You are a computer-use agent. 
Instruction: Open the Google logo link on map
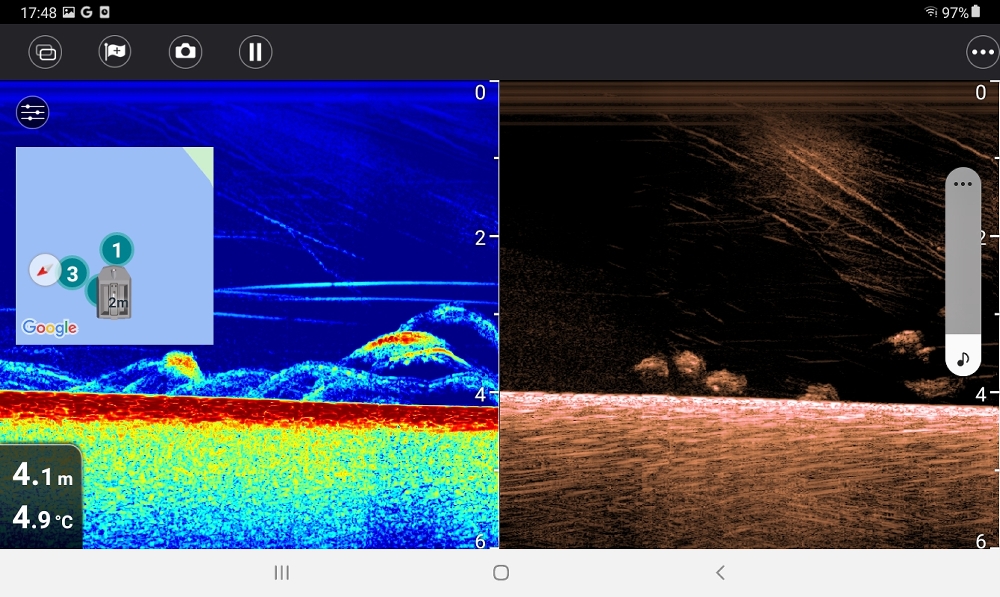pyautogui.click(x=49, y=328)
